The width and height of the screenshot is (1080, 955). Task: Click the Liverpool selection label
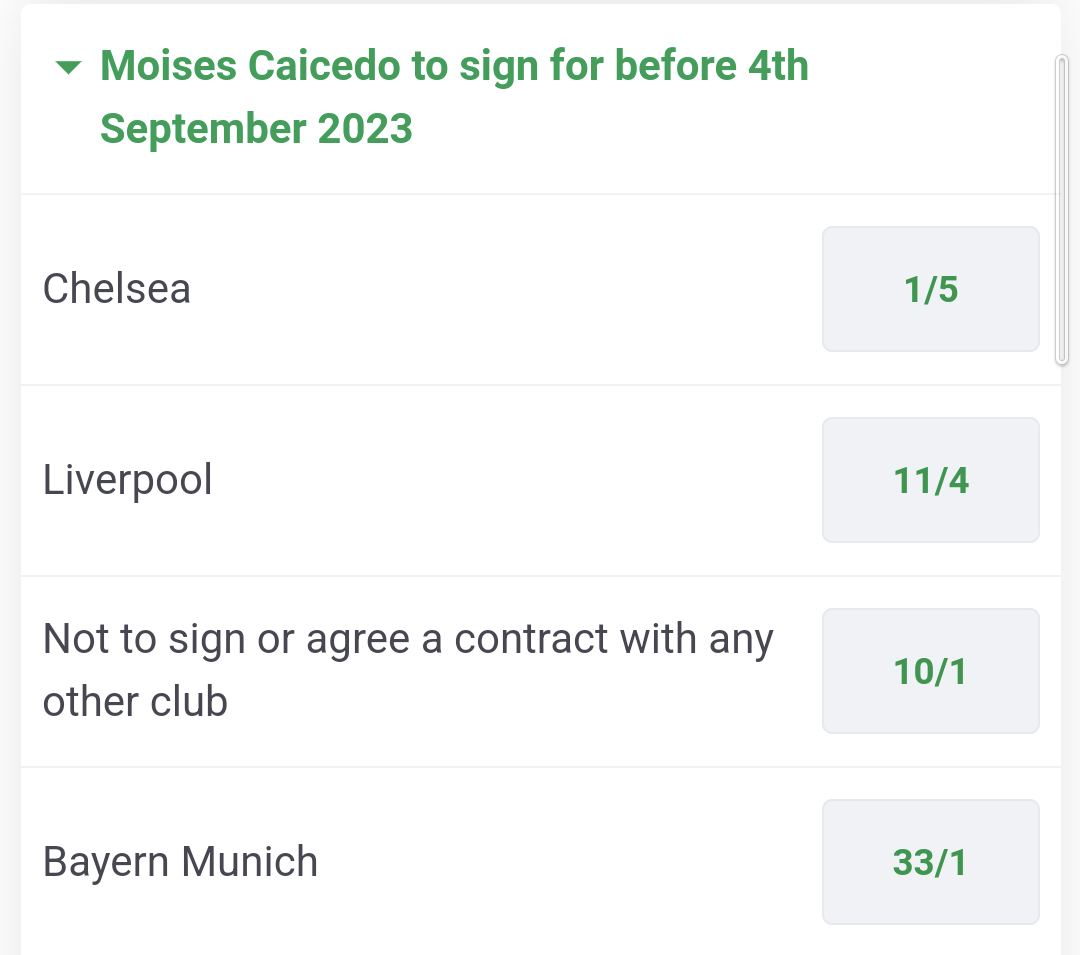(127, 480)
